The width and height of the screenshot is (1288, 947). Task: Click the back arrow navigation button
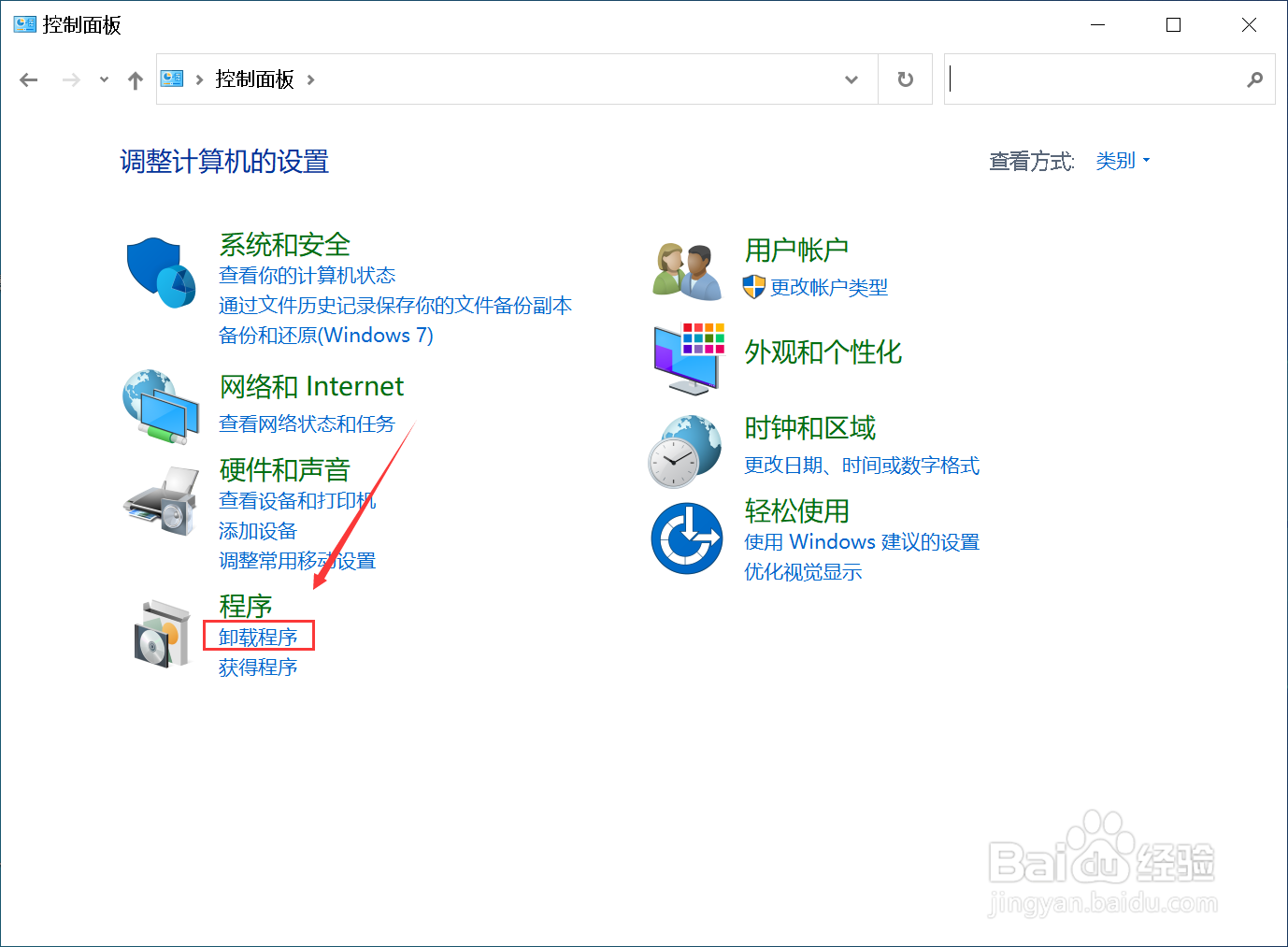click(x=29, y=79)
